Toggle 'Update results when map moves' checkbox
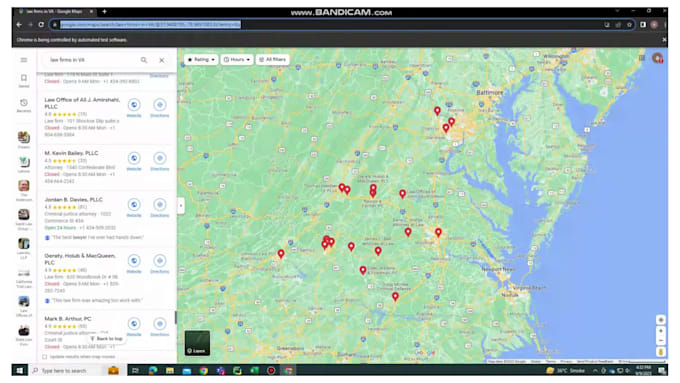680x383 pixels. pyautogui.click(x=45, y=357)
